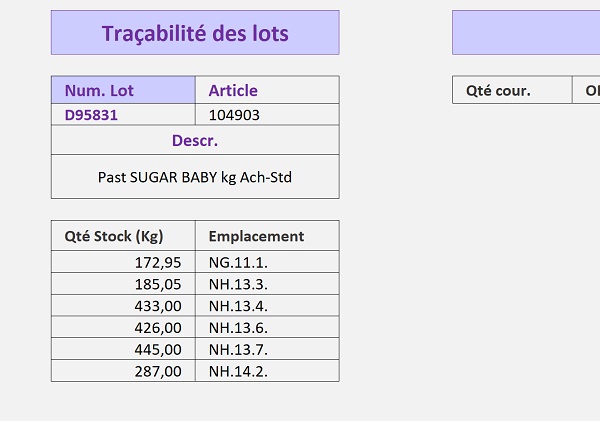This screenshot has height=421, width=600.
Task: Click location NH.13.6. cell
Action: click(267, 328)
